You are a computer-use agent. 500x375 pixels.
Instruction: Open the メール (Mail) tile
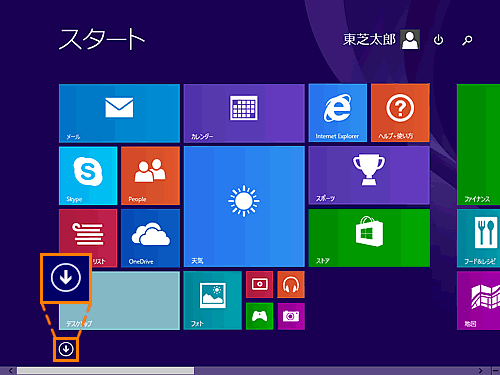click(x=119, y=113)
